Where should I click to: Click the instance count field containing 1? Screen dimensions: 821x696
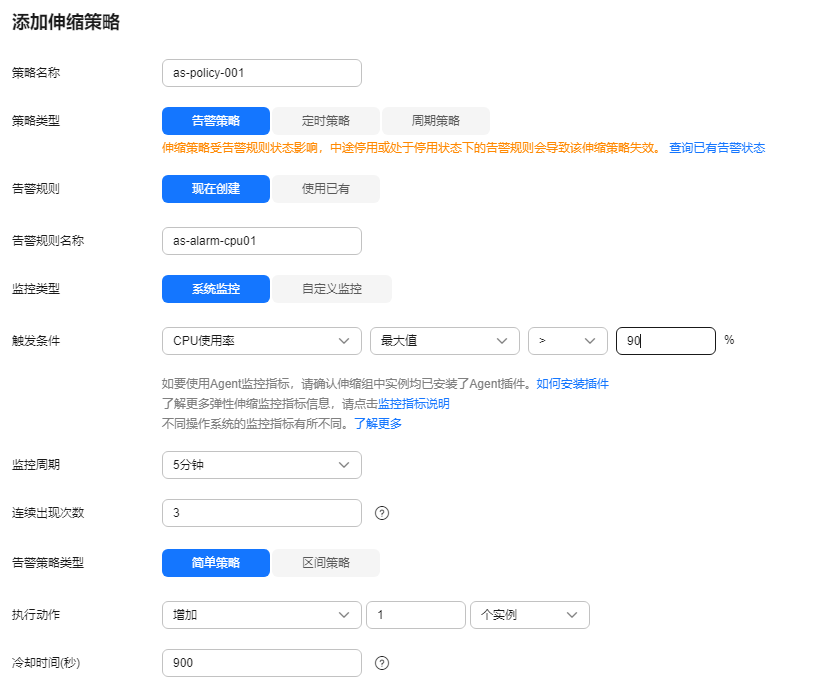point(416,615)
